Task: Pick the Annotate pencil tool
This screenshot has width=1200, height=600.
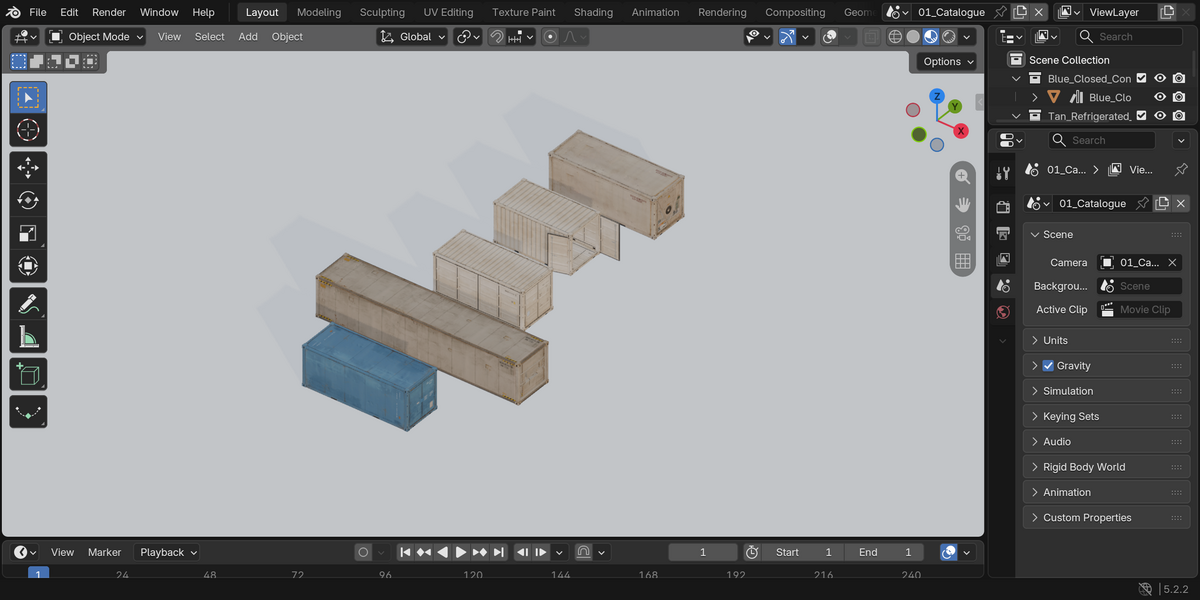Action: pos(28,303)
